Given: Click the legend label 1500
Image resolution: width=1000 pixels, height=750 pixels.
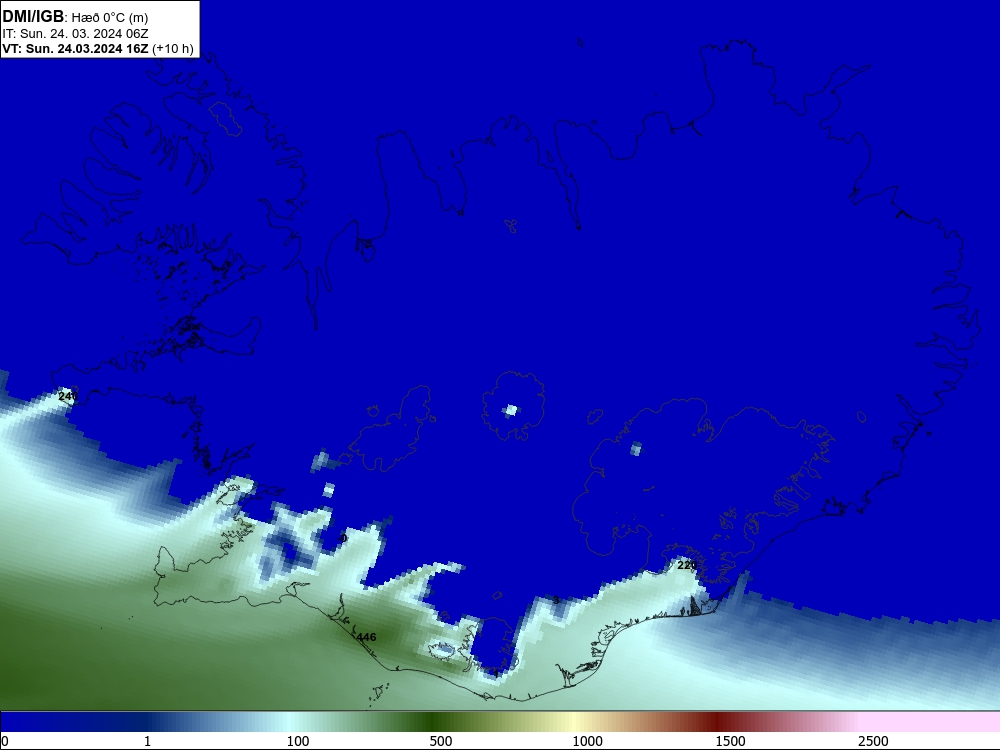Looking at the screenshot, I should [x=730, y=741].
